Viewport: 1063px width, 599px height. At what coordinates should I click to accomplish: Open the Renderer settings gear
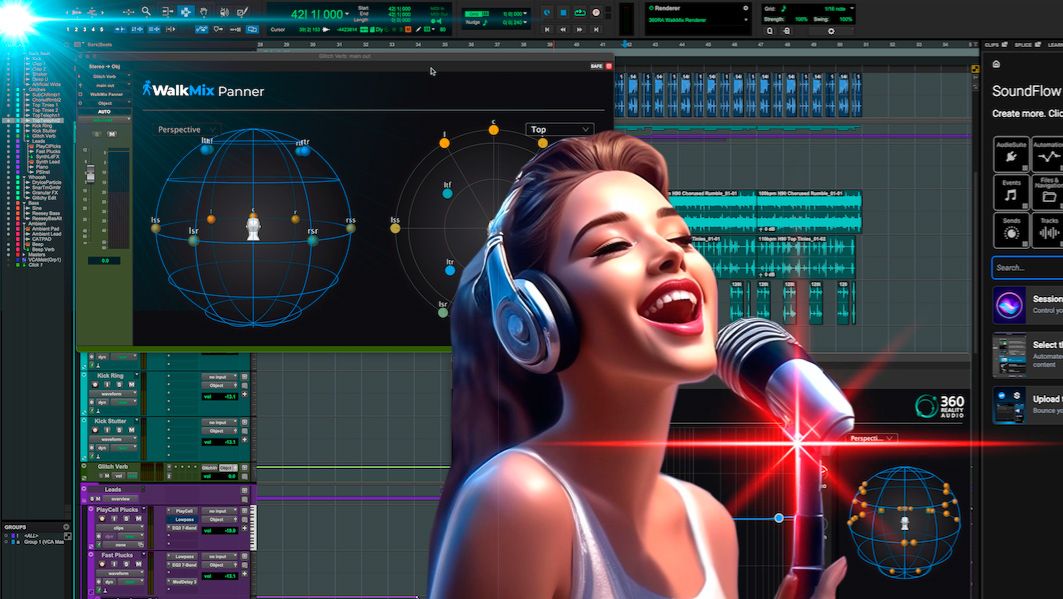click(746, 8)
